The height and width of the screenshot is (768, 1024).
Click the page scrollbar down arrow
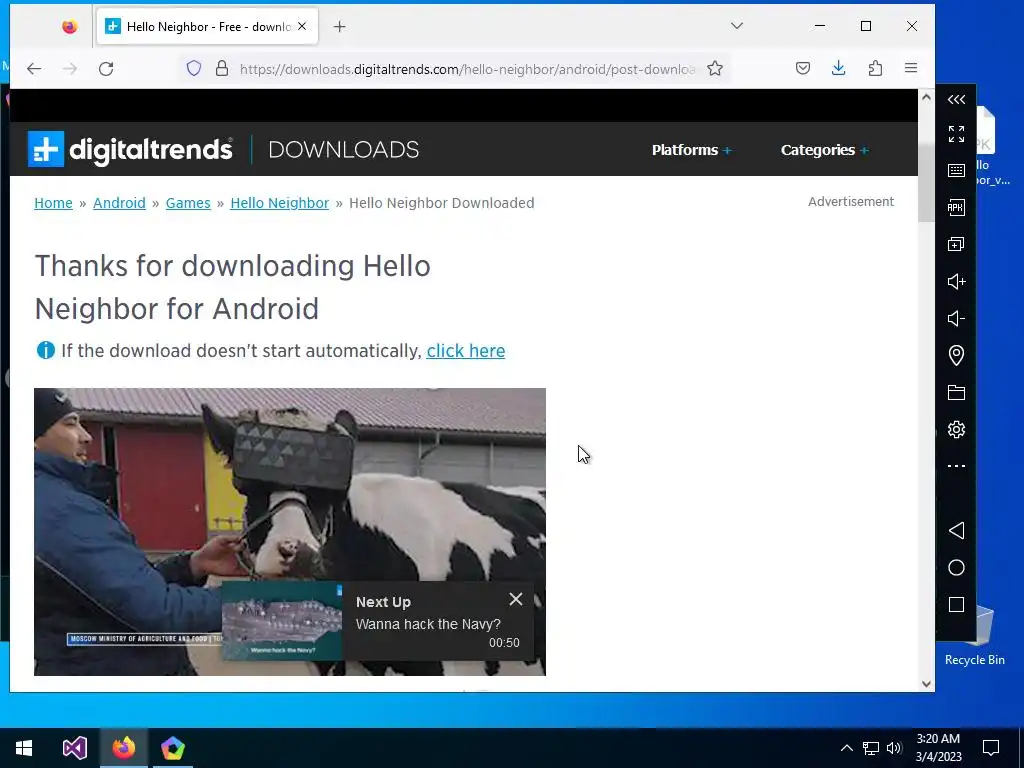tap(926, 684)
